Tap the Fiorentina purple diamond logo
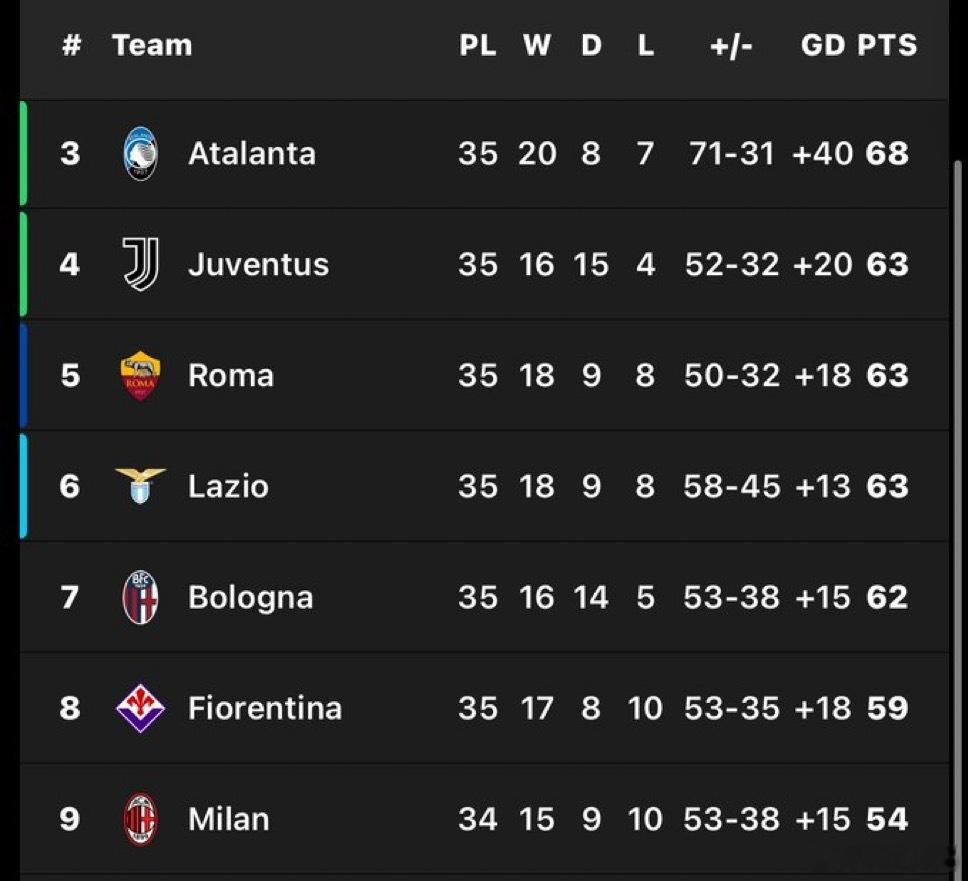Viewport: 968px width, 881px height. 141,708
